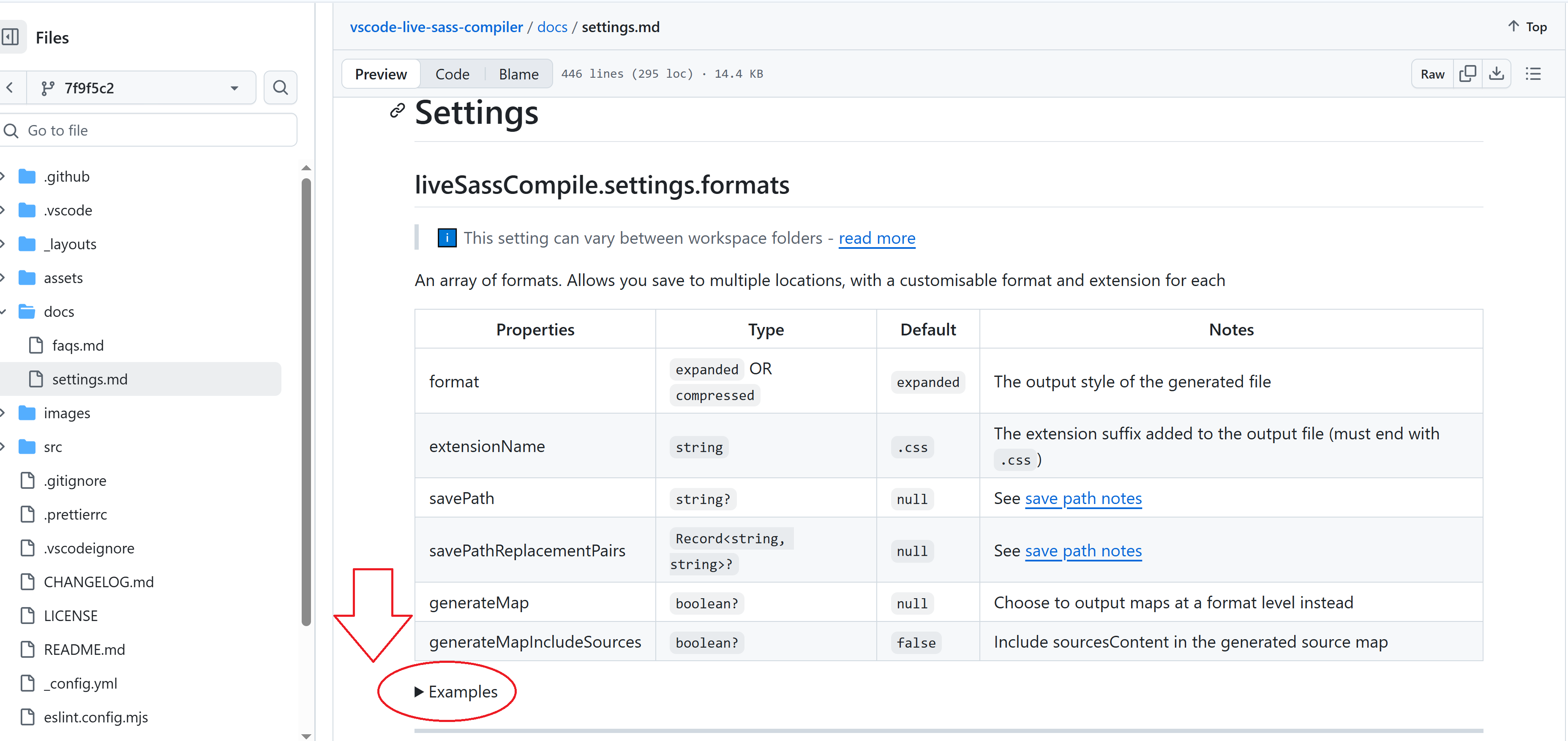Open README.md in the file tree
This screenshot has height=741, width=1568.
tap(84, 649)
